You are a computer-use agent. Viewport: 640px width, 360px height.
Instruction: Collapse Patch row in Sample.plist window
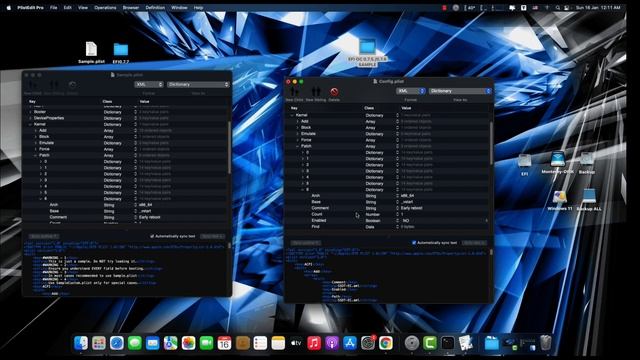click(36, 156)
